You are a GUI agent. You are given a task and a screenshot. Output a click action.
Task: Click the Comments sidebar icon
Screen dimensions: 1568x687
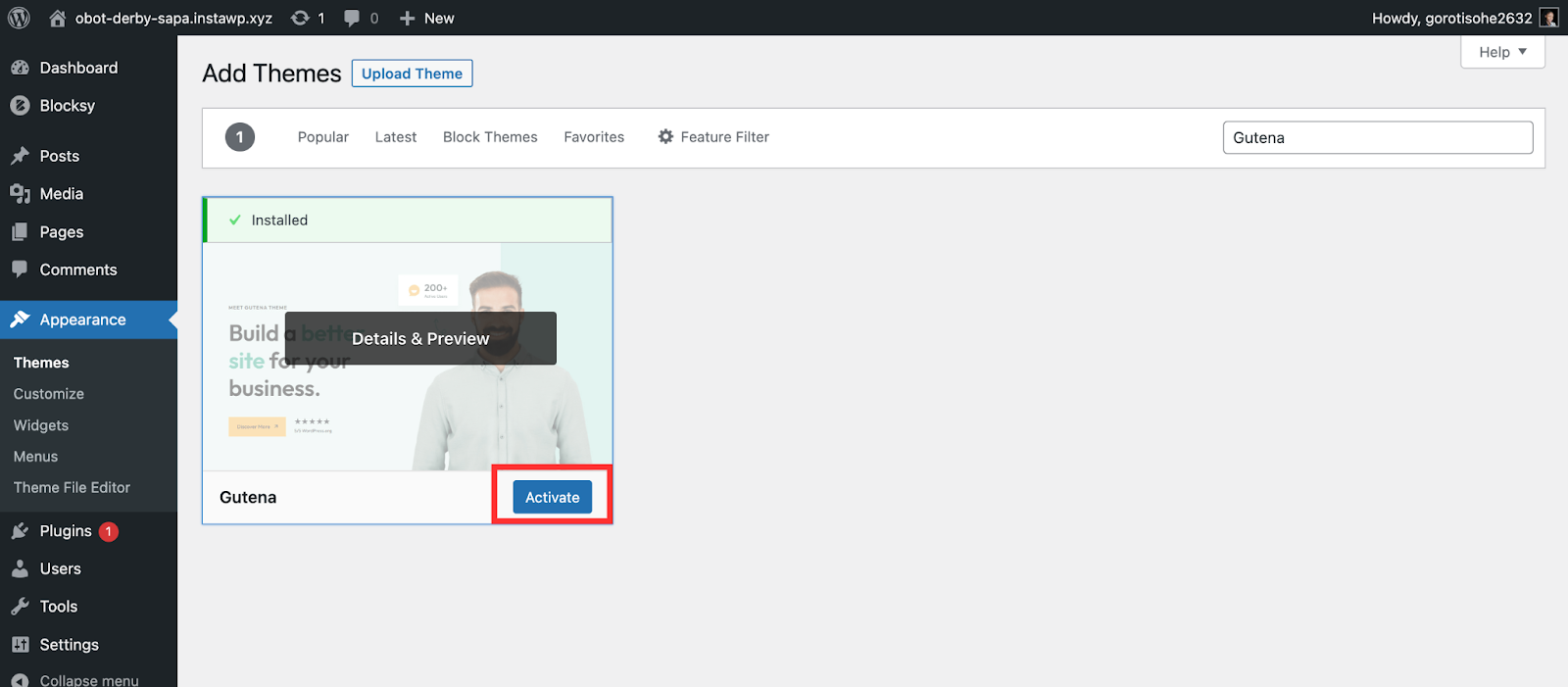[20, 270]
